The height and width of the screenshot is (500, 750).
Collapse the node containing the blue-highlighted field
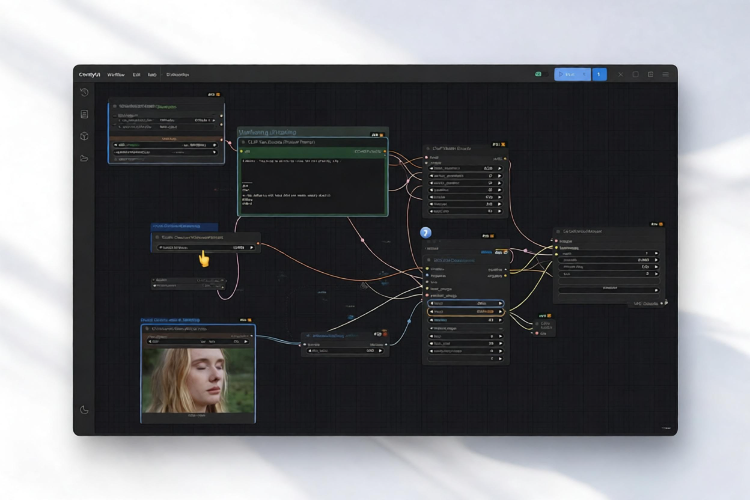click(429, 260)
